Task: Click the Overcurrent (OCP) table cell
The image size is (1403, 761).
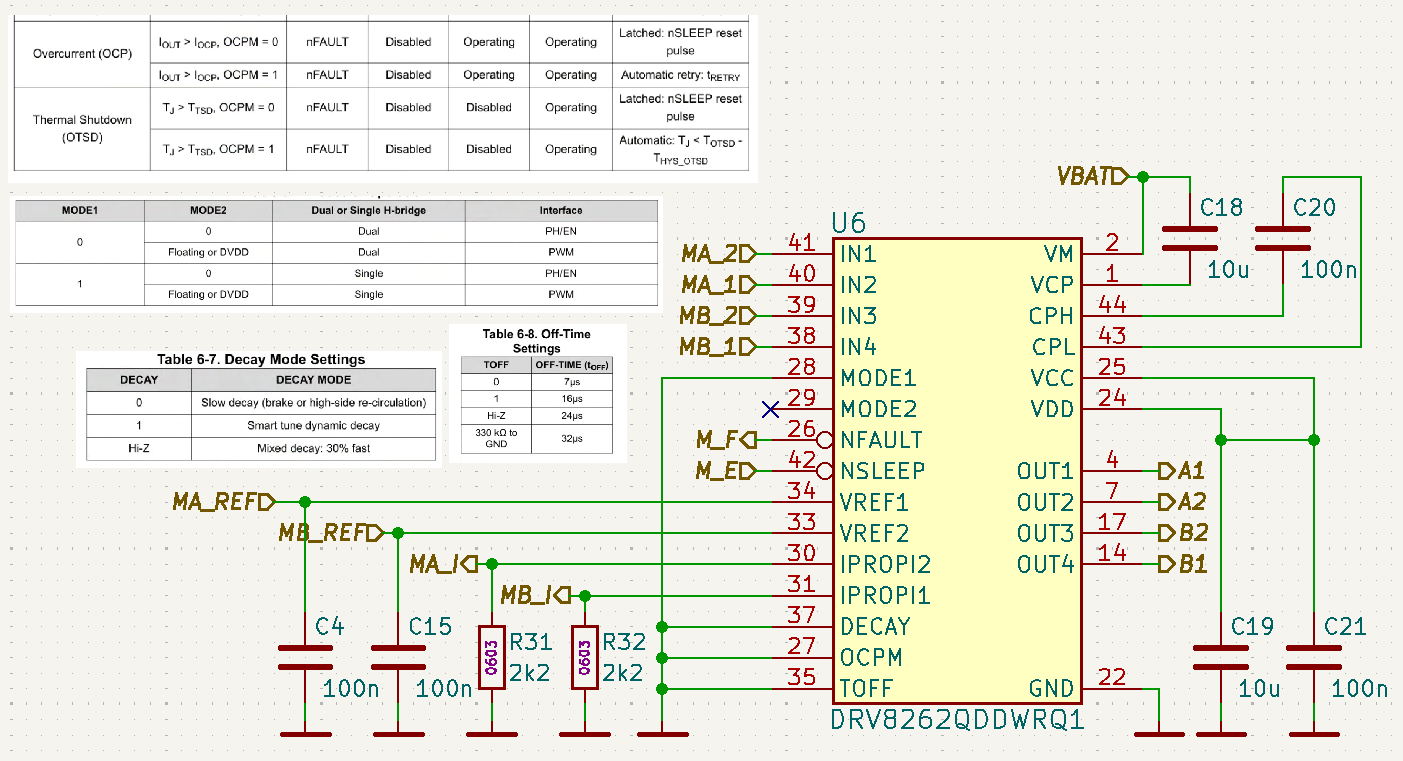Action: pos(82,54)
